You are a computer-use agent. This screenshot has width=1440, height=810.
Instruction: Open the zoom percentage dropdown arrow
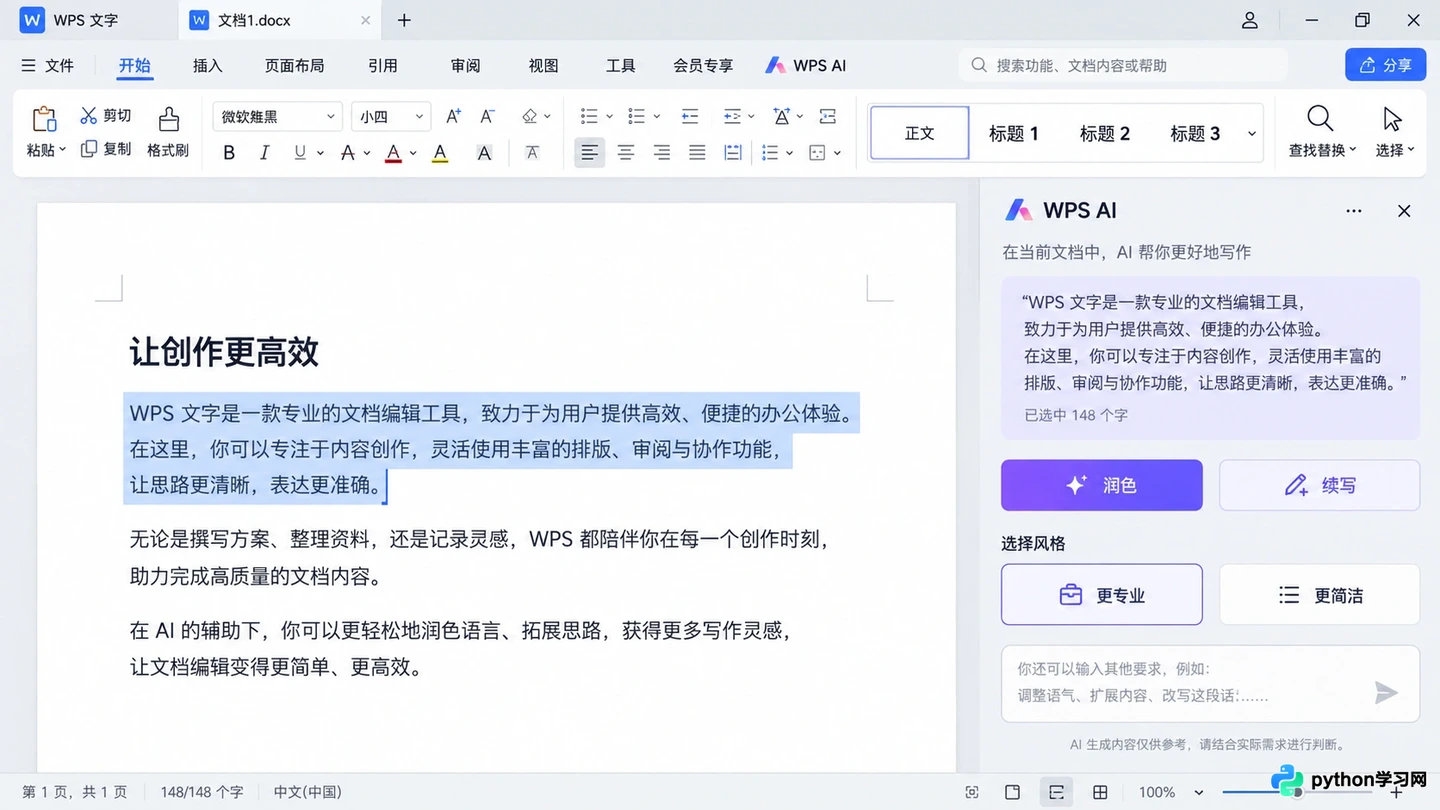tap(1199, 793)
